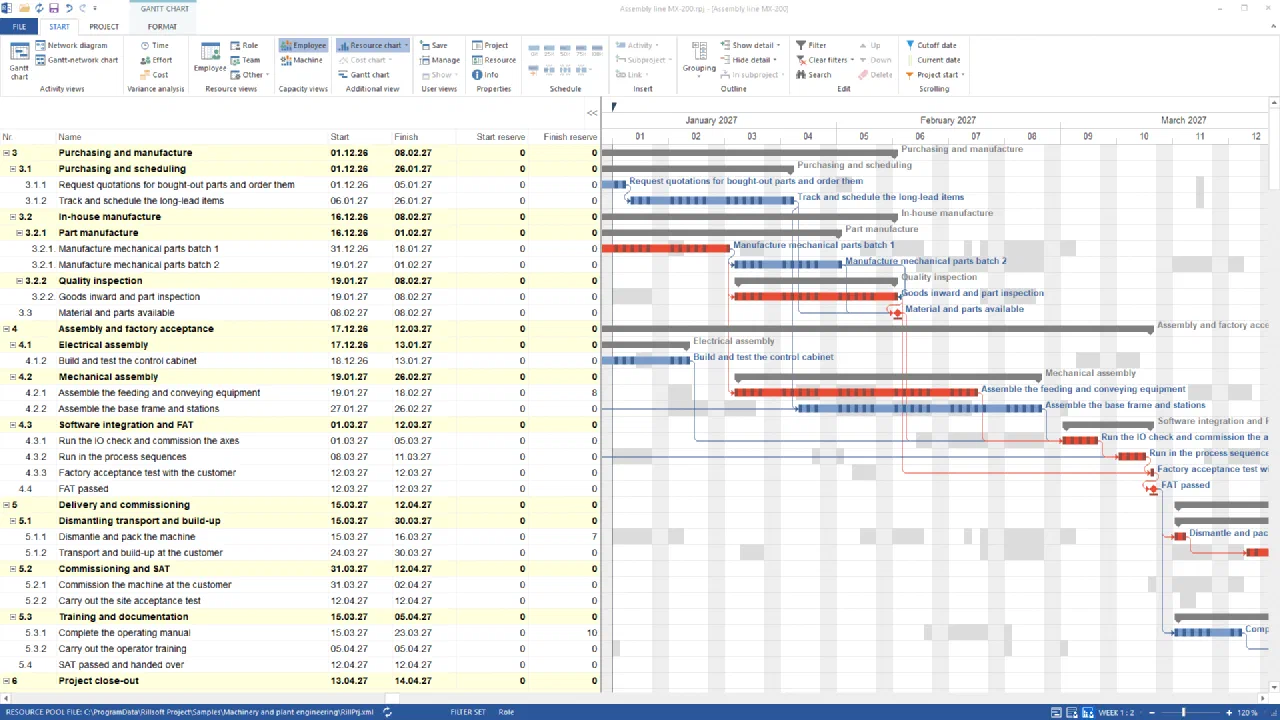Screen dimensions: 1280x720
Task: Open the large Employee resource view
Action: pos(210,58)
